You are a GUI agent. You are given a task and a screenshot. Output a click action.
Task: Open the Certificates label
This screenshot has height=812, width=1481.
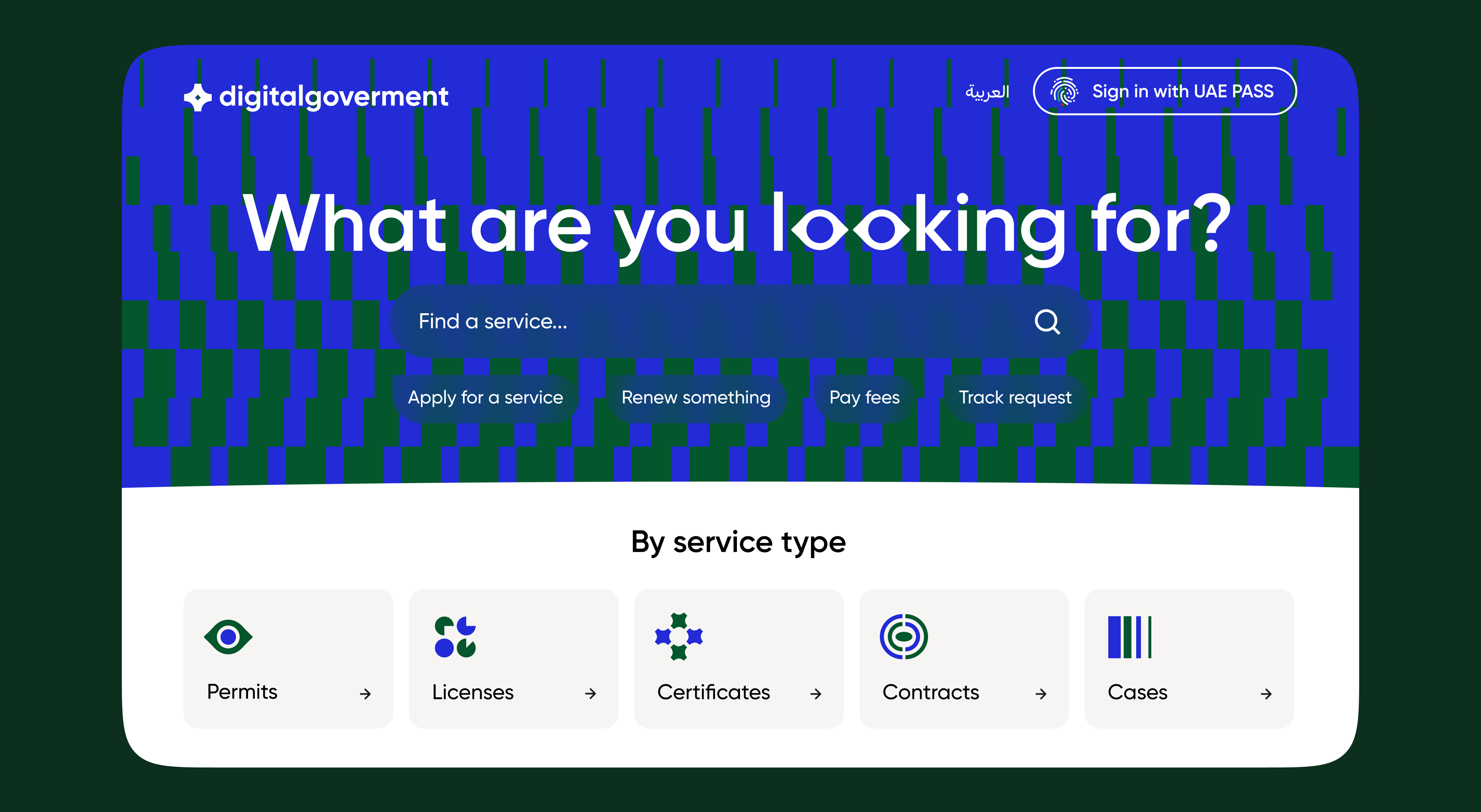pyautogui.click(x=713, y=693)
